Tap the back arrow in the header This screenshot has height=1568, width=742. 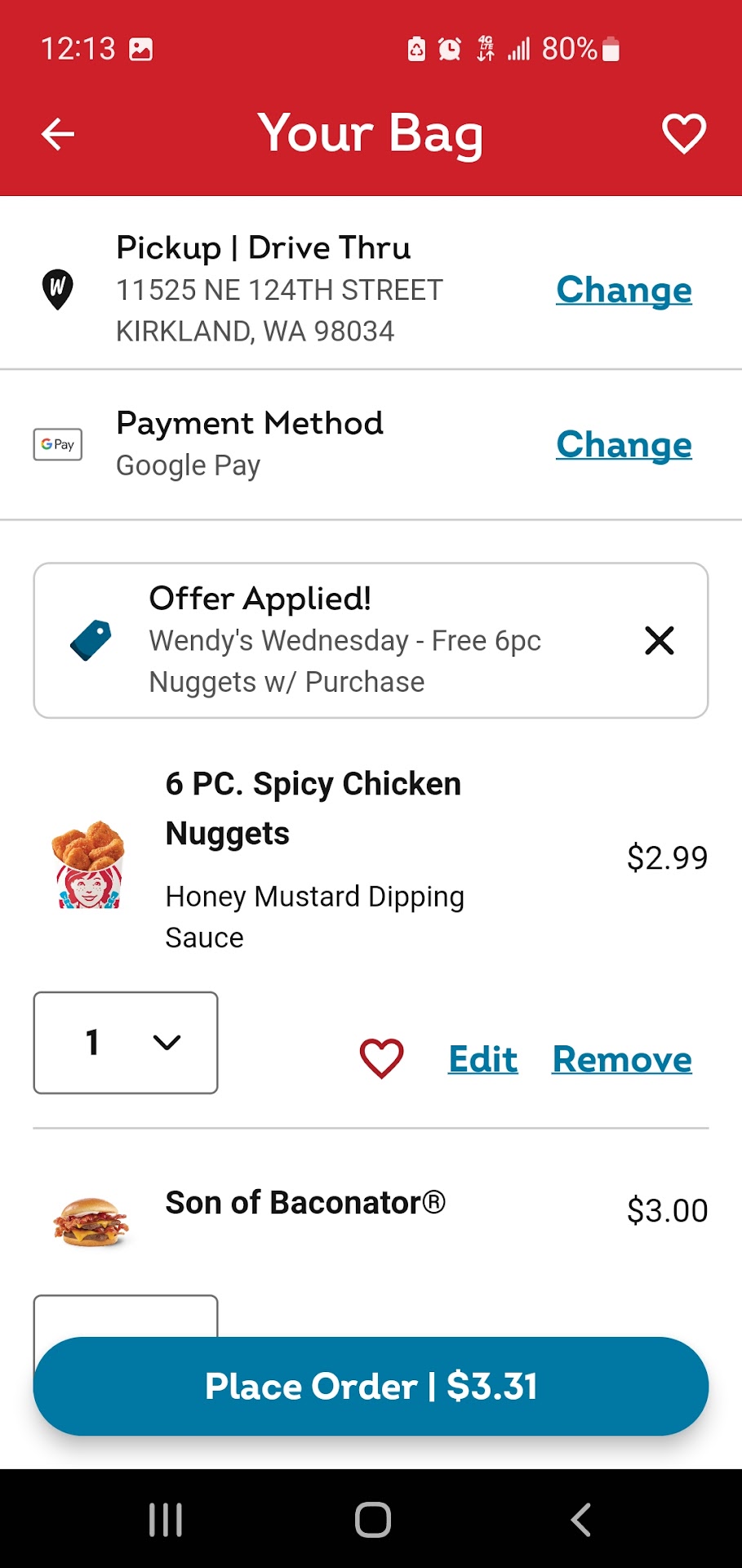coord(58,135)
